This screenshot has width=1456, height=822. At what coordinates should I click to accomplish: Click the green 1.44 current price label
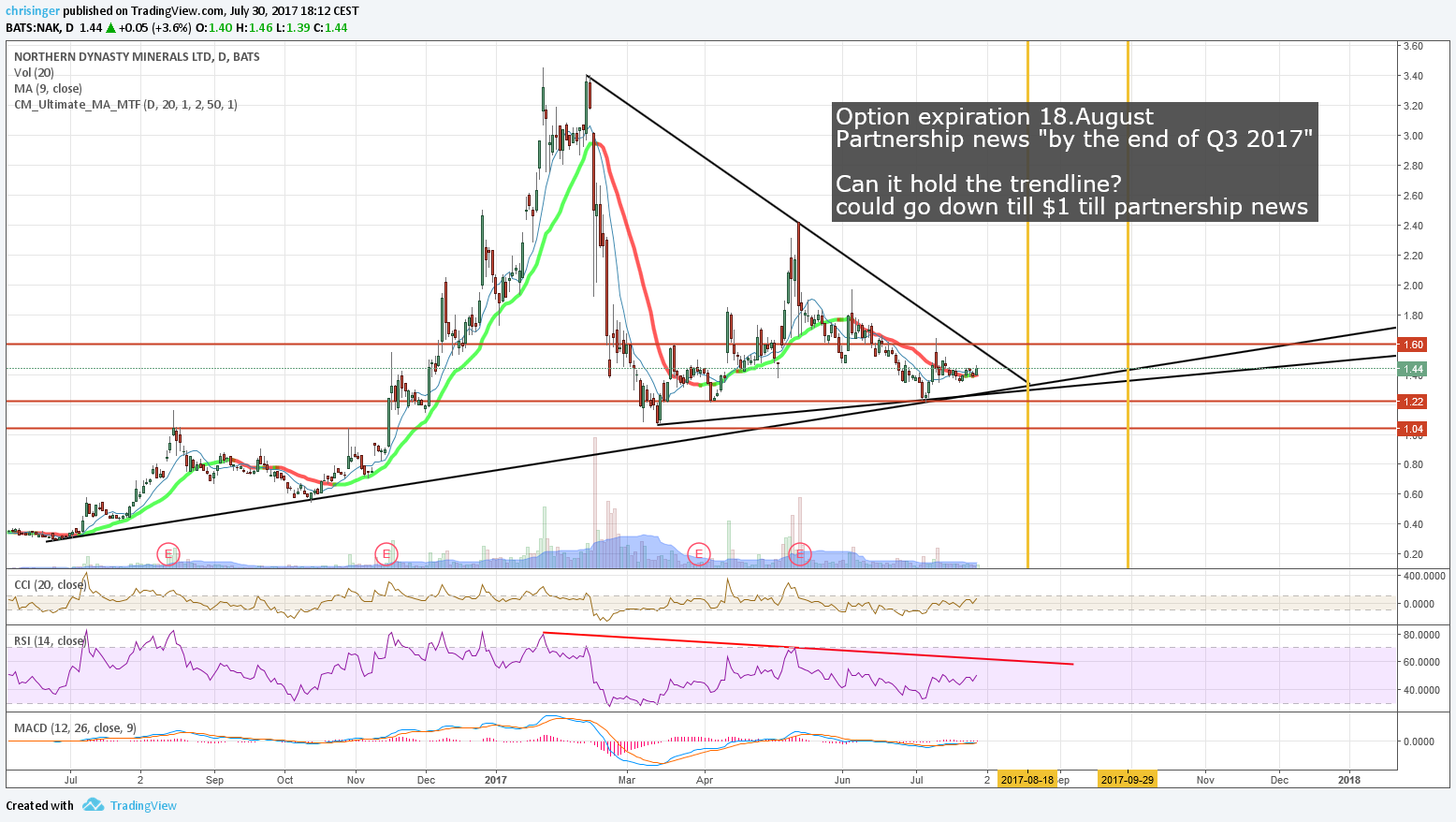coord(1413,370)
